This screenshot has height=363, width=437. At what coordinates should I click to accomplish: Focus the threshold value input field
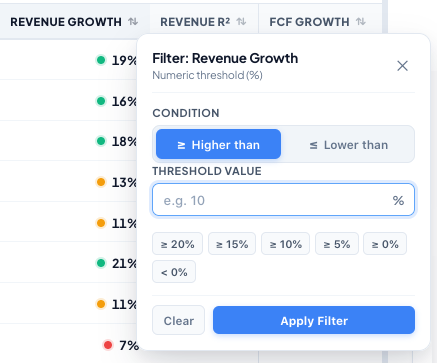283,200
